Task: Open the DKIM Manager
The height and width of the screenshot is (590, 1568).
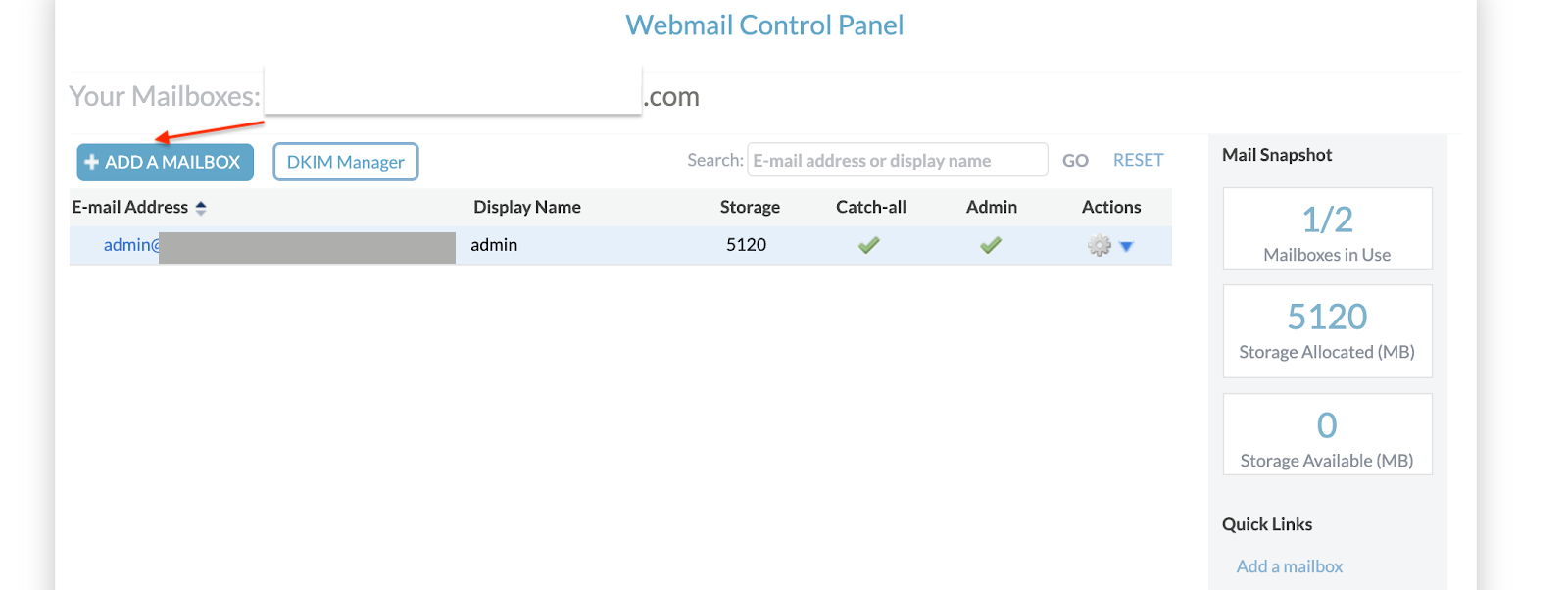Action: coord(345,161)
